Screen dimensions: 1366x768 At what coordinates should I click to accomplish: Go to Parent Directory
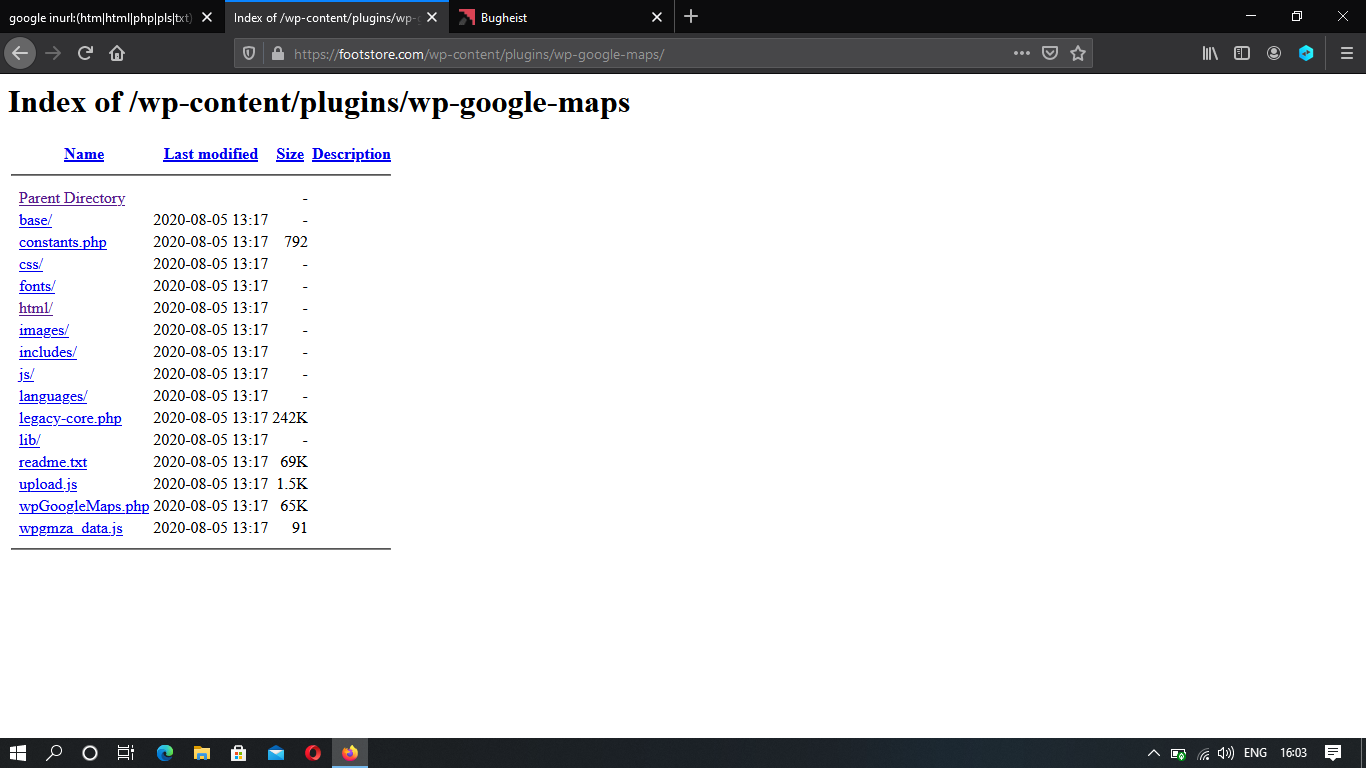[x=72, y=198]
